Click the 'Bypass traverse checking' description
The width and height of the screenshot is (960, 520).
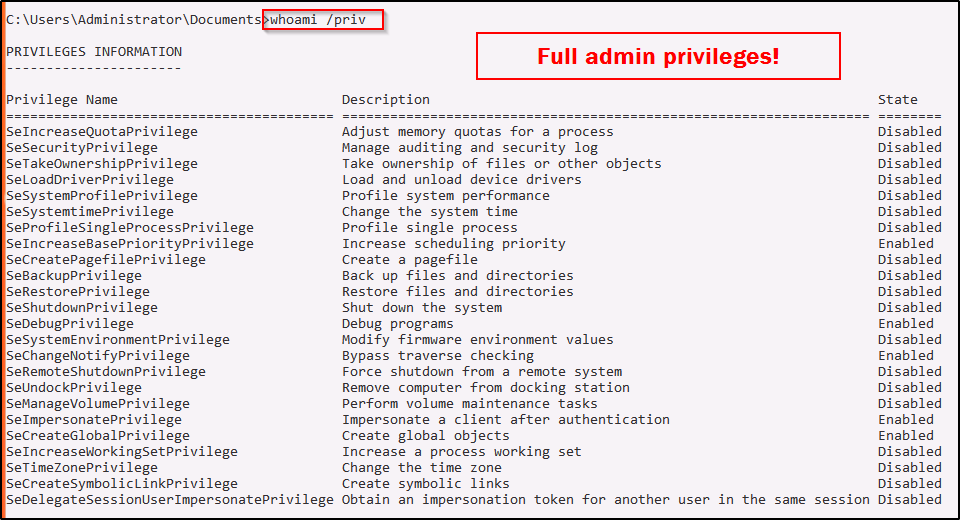[x=438, y=355]
